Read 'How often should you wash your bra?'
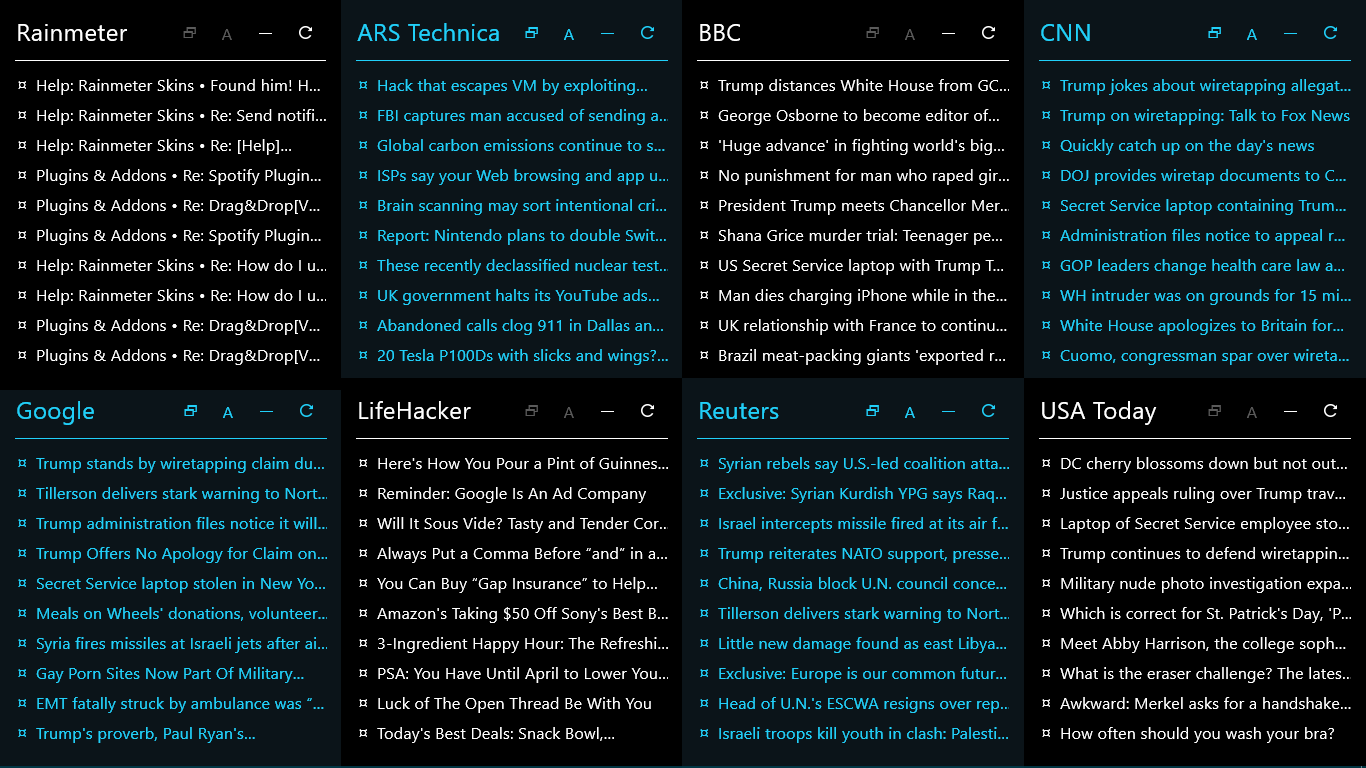 coord(1195,734)
